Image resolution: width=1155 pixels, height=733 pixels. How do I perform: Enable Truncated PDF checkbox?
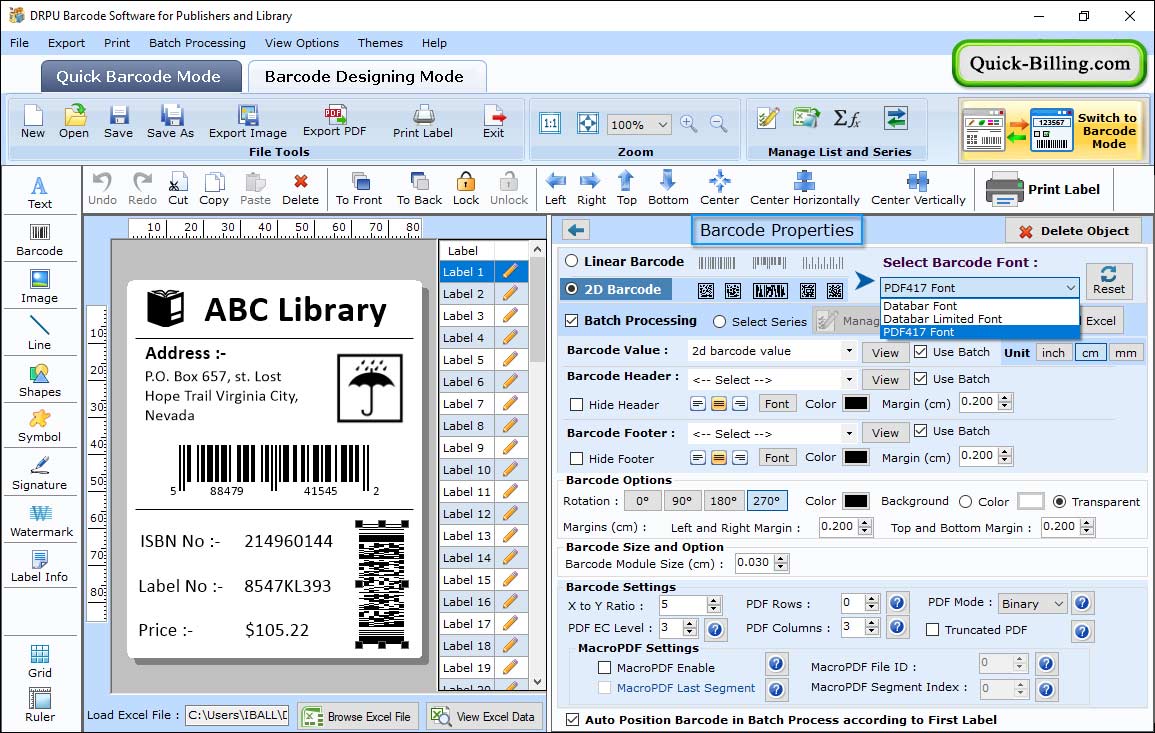(x=933, y=629)
